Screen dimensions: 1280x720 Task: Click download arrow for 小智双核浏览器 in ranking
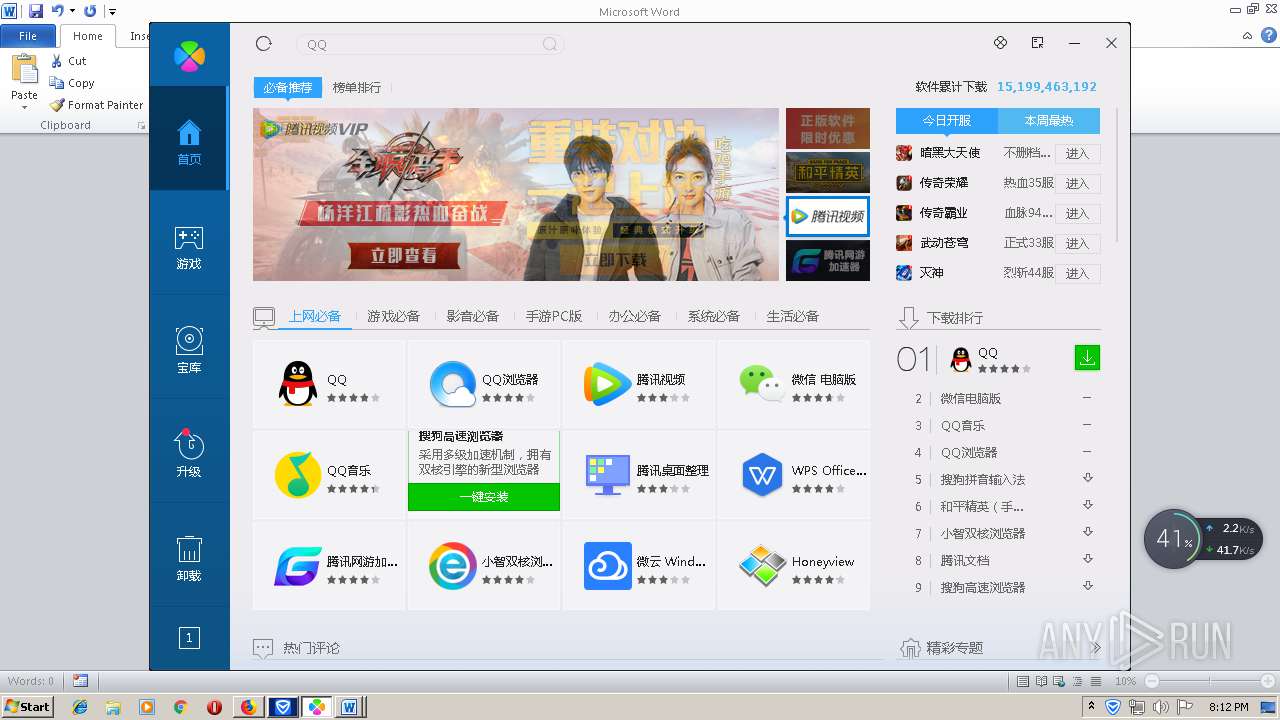[x=1088, y=532]
